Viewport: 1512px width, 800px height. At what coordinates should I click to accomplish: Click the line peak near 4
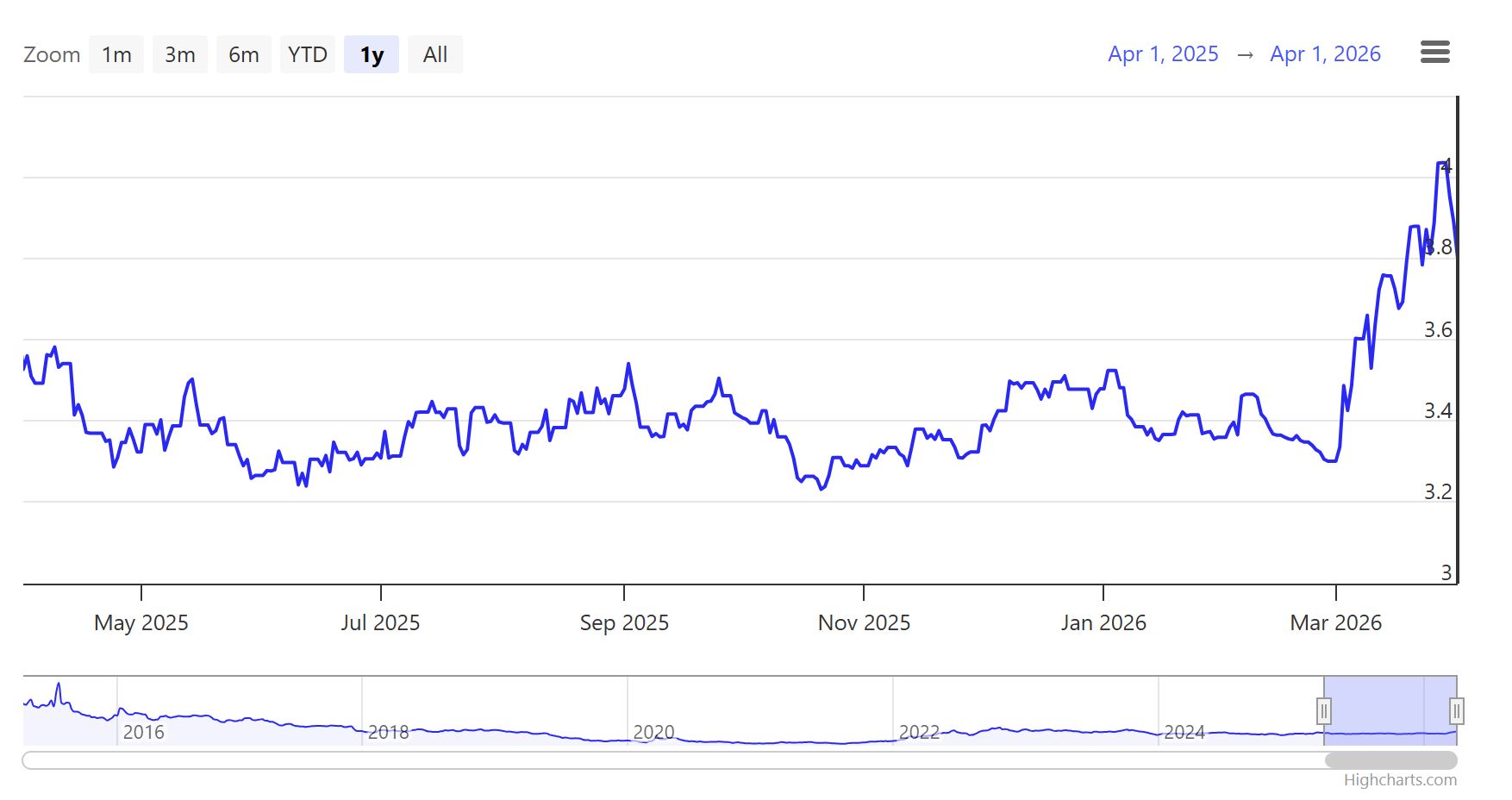[x=1441, y=163]
